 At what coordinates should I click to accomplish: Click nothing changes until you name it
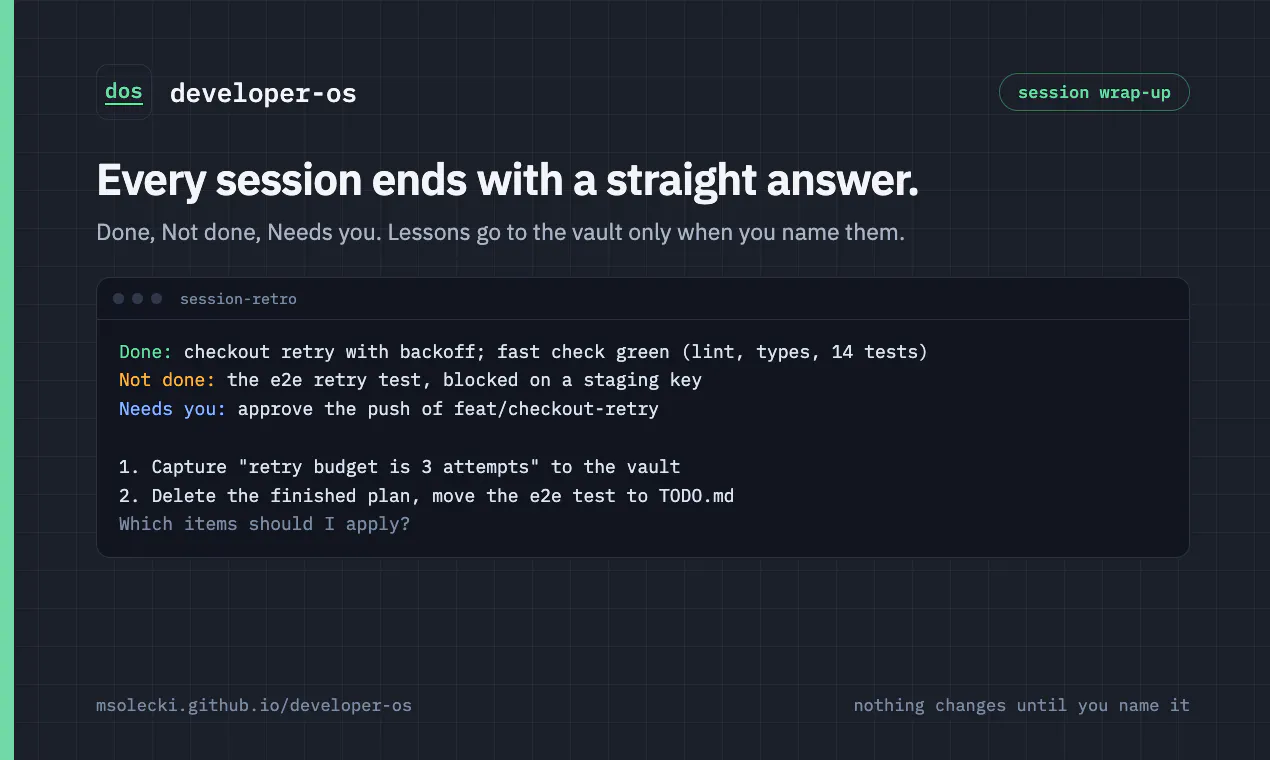1022,705
